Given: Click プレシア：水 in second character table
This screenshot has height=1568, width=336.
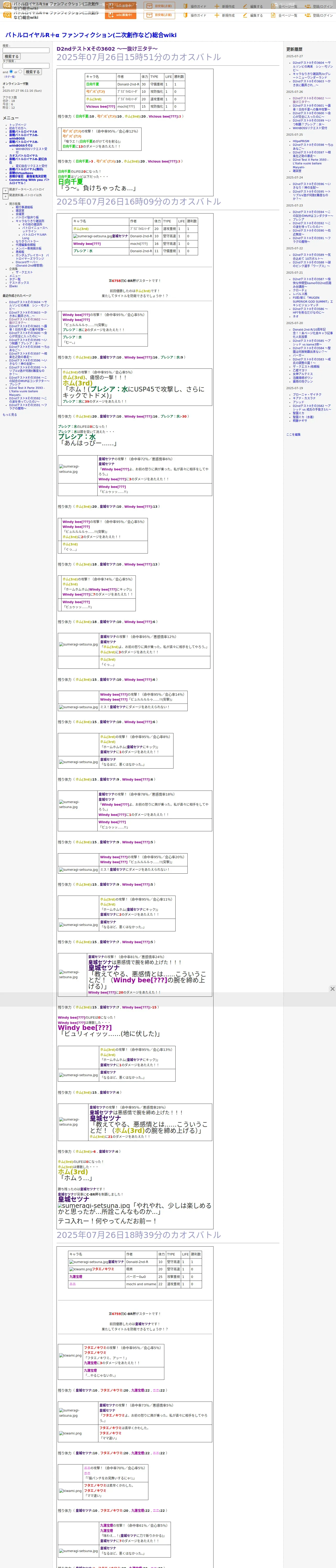Looking at the screenshot, I should (x=83, y=251).
